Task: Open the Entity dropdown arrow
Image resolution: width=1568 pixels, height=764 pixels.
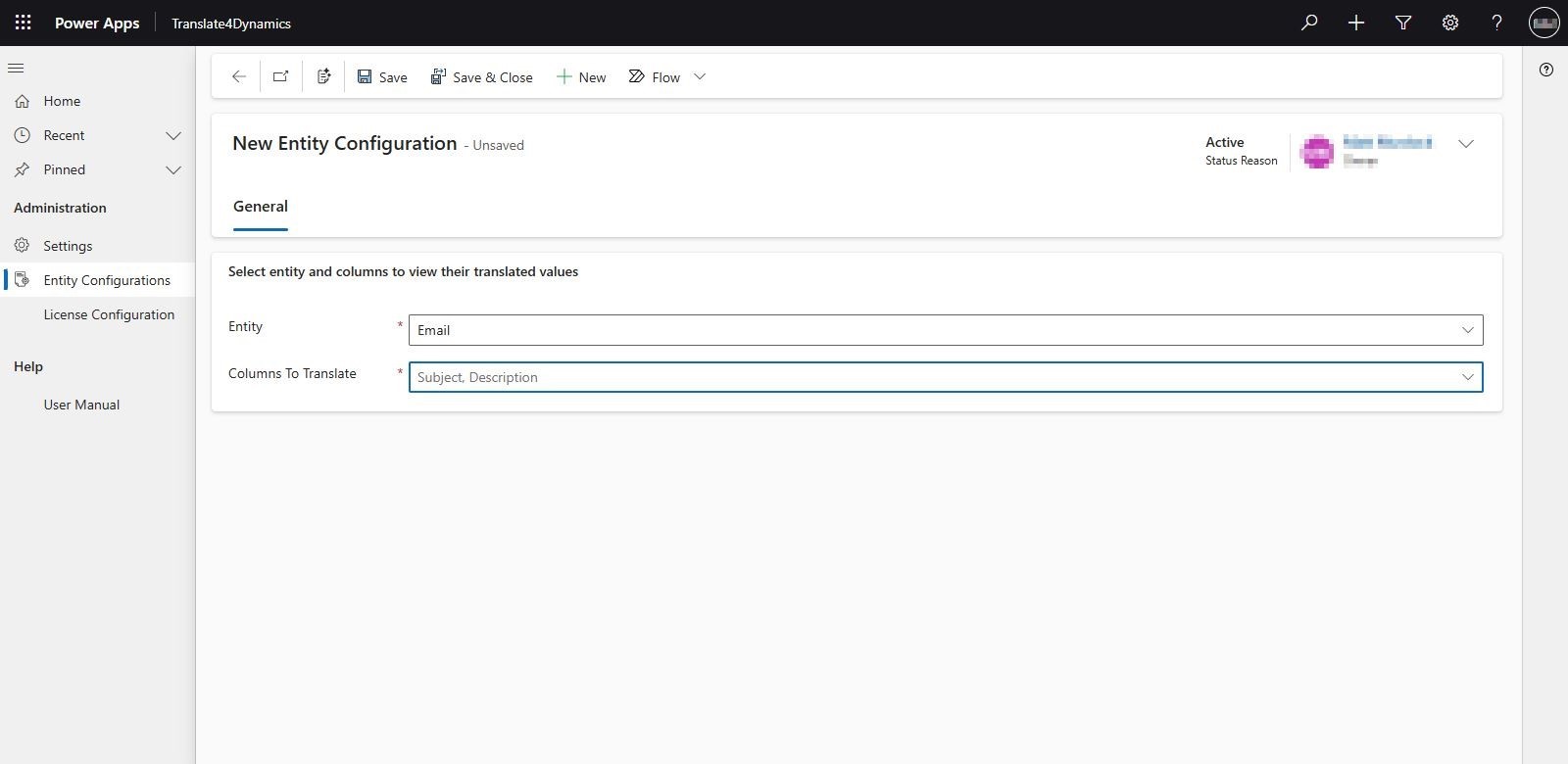Action: [x=1468, y=330]
